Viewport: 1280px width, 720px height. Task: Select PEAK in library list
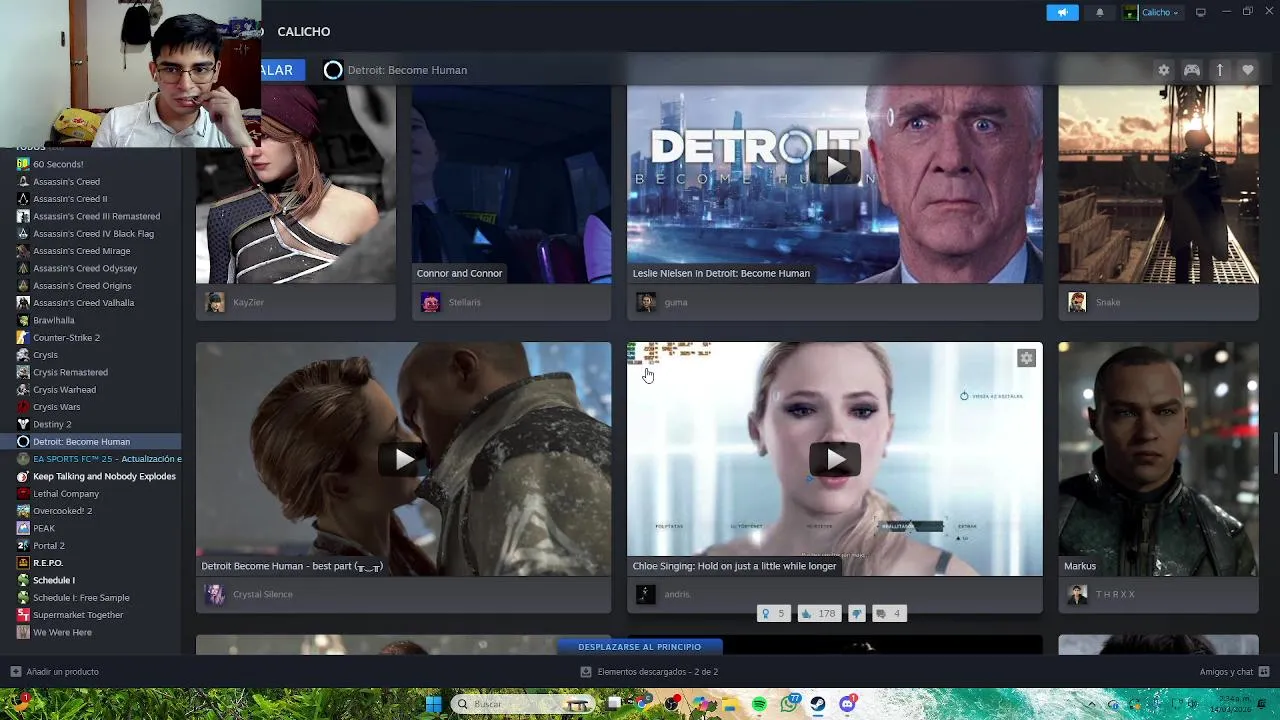tap(44, 528)
